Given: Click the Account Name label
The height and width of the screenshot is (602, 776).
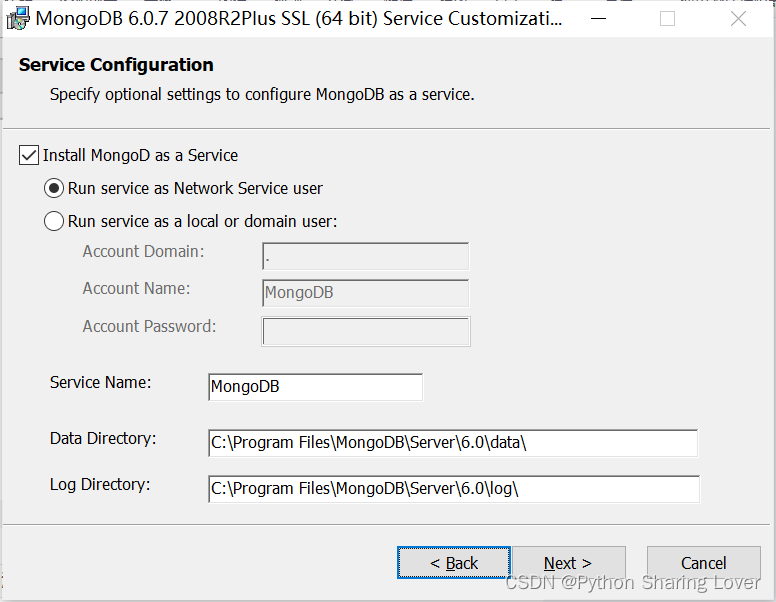Looking at the screenshot, I should (136, 288).
